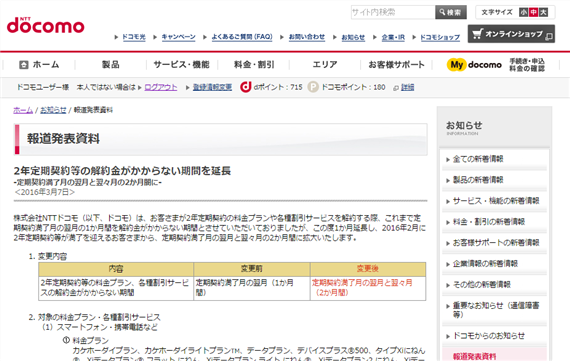Open the Online Shop cart button
This screenshot has height=361, width=570.
pos(511,34)
